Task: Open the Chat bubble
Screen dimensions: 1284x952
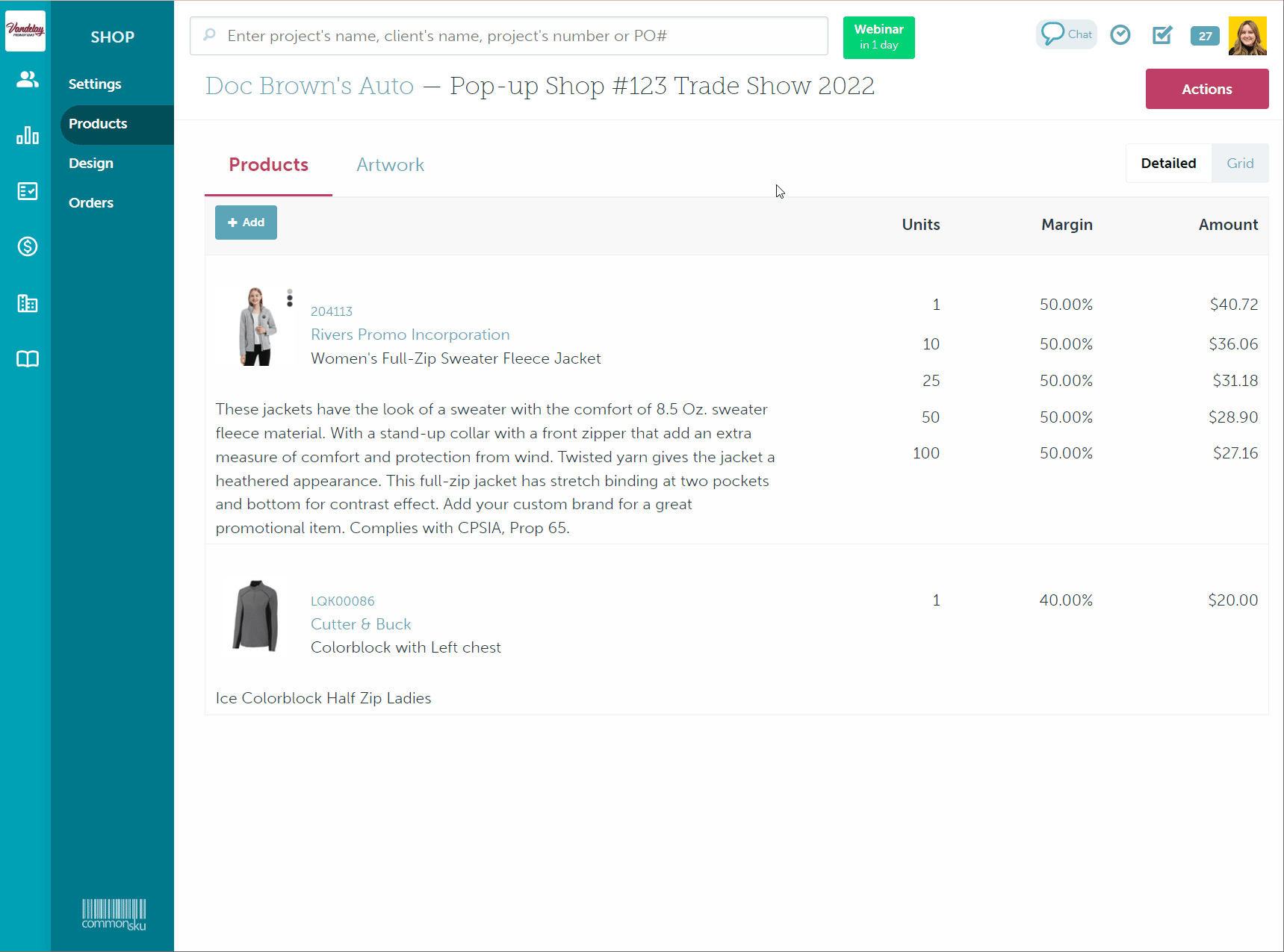Action: (x=1066, y=34)
